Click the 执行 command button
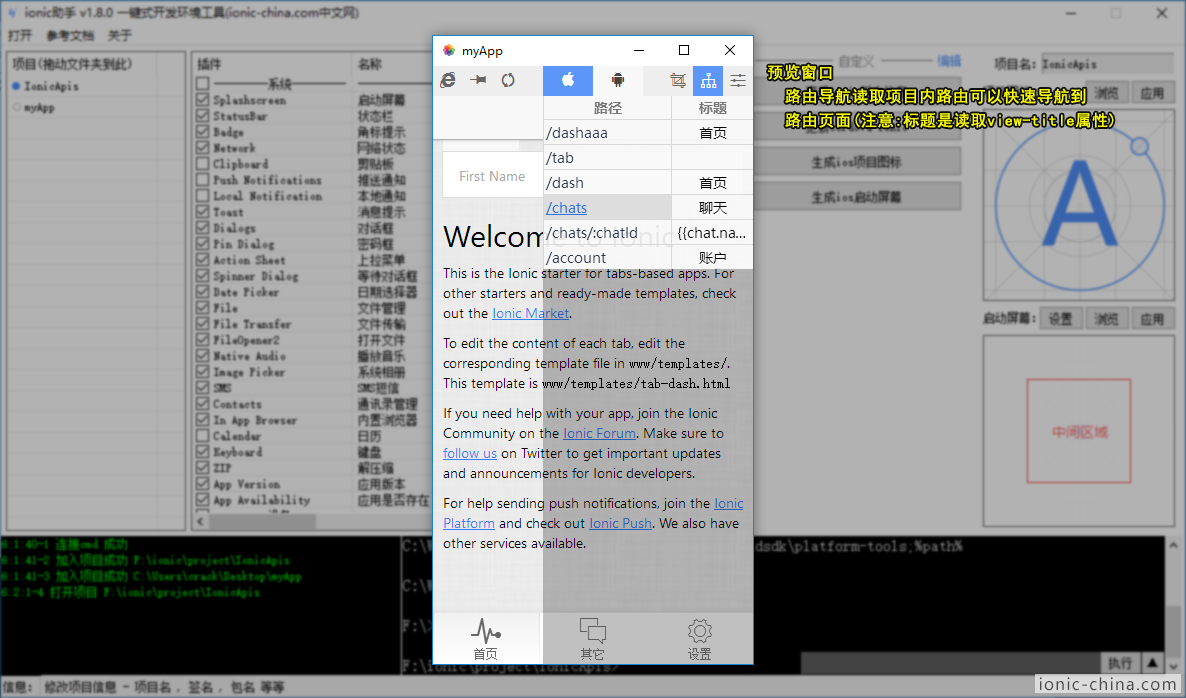This screenshot has width=1186, height=698. point(1119,662)
